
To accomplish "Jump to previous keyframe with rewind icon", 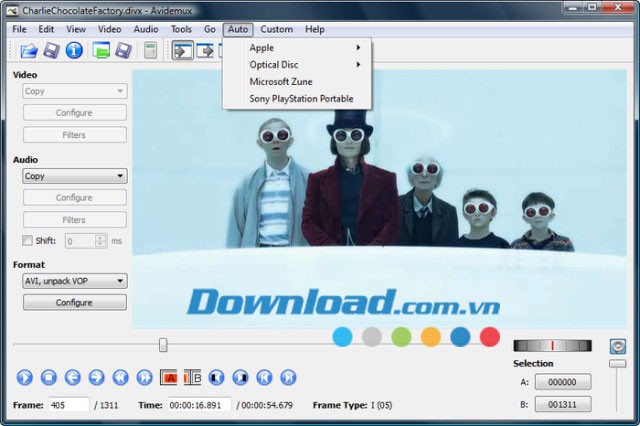I will click(120, 377).
